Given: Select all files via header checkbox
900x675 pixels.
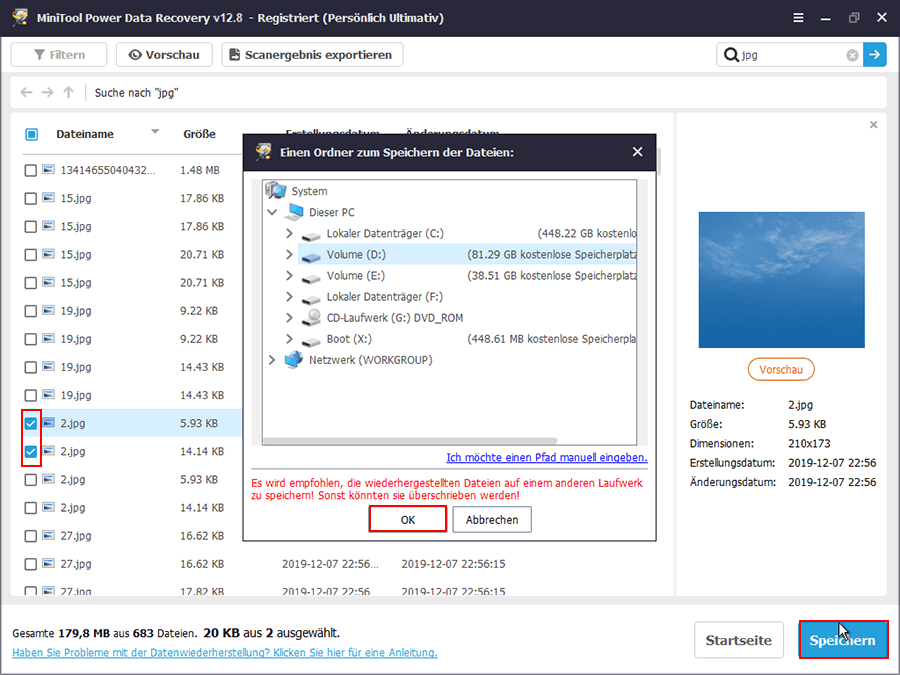Looking at the screenshot, I should (x=31, y=133).
